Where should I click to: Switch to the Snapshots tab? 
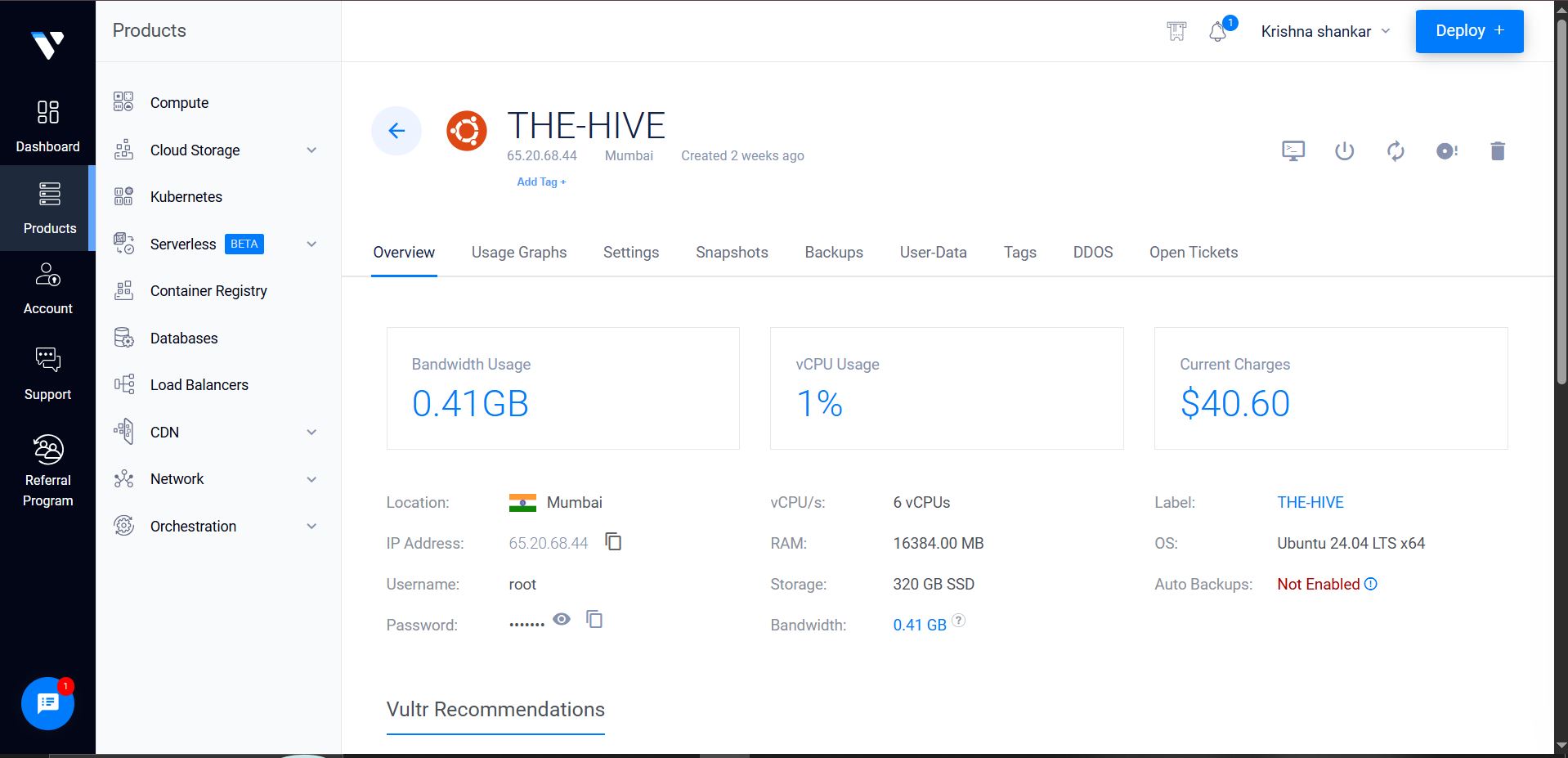click(x=731, y=252)
